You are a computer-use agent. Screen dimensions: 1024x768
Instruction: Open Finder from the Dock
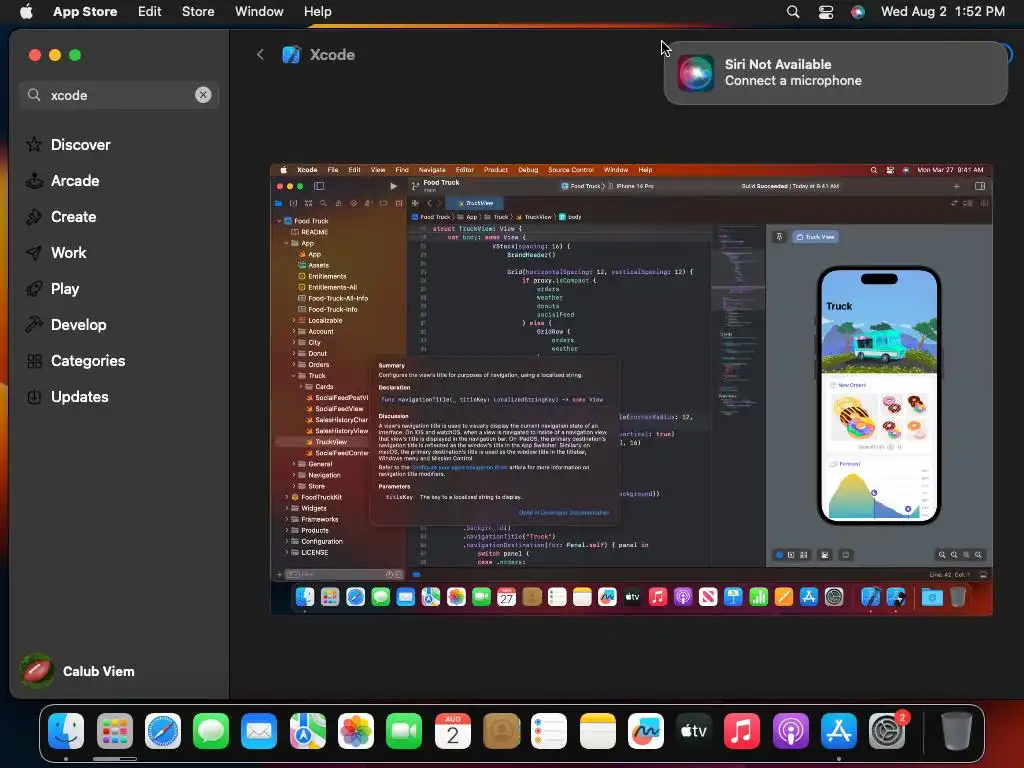click(x=66, y=731)
